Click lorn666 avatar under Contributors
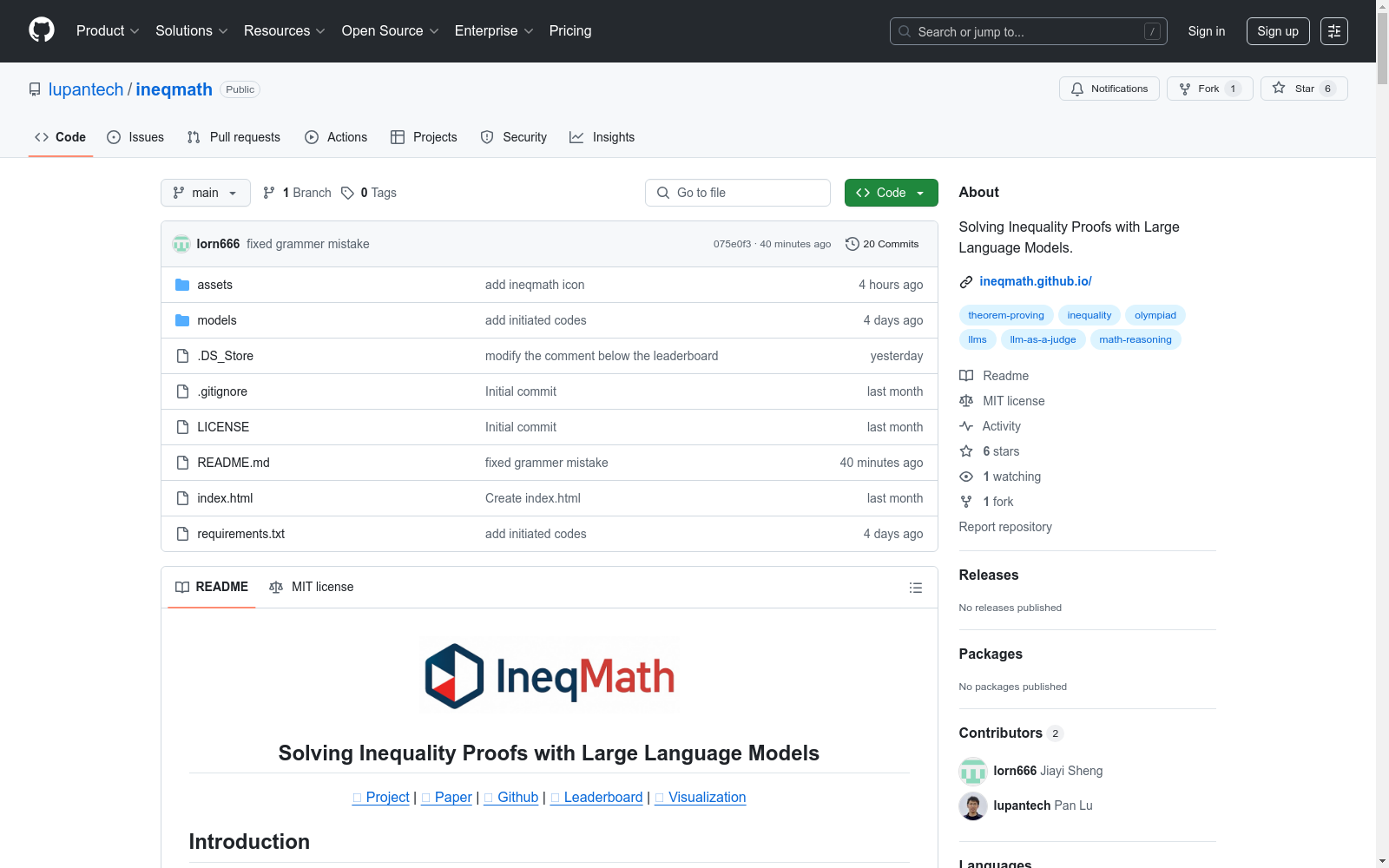1389x868 pixels. pos(973,771)
